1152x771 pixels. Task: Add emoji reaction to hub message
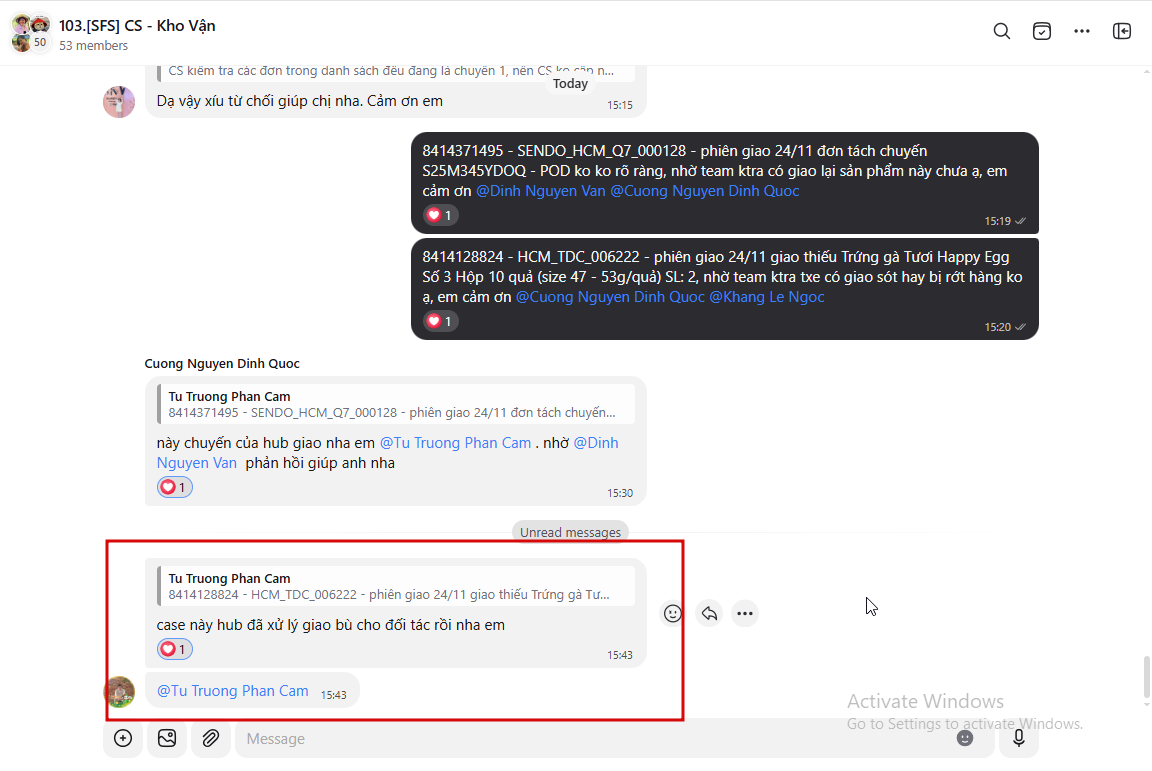point(672,613)
